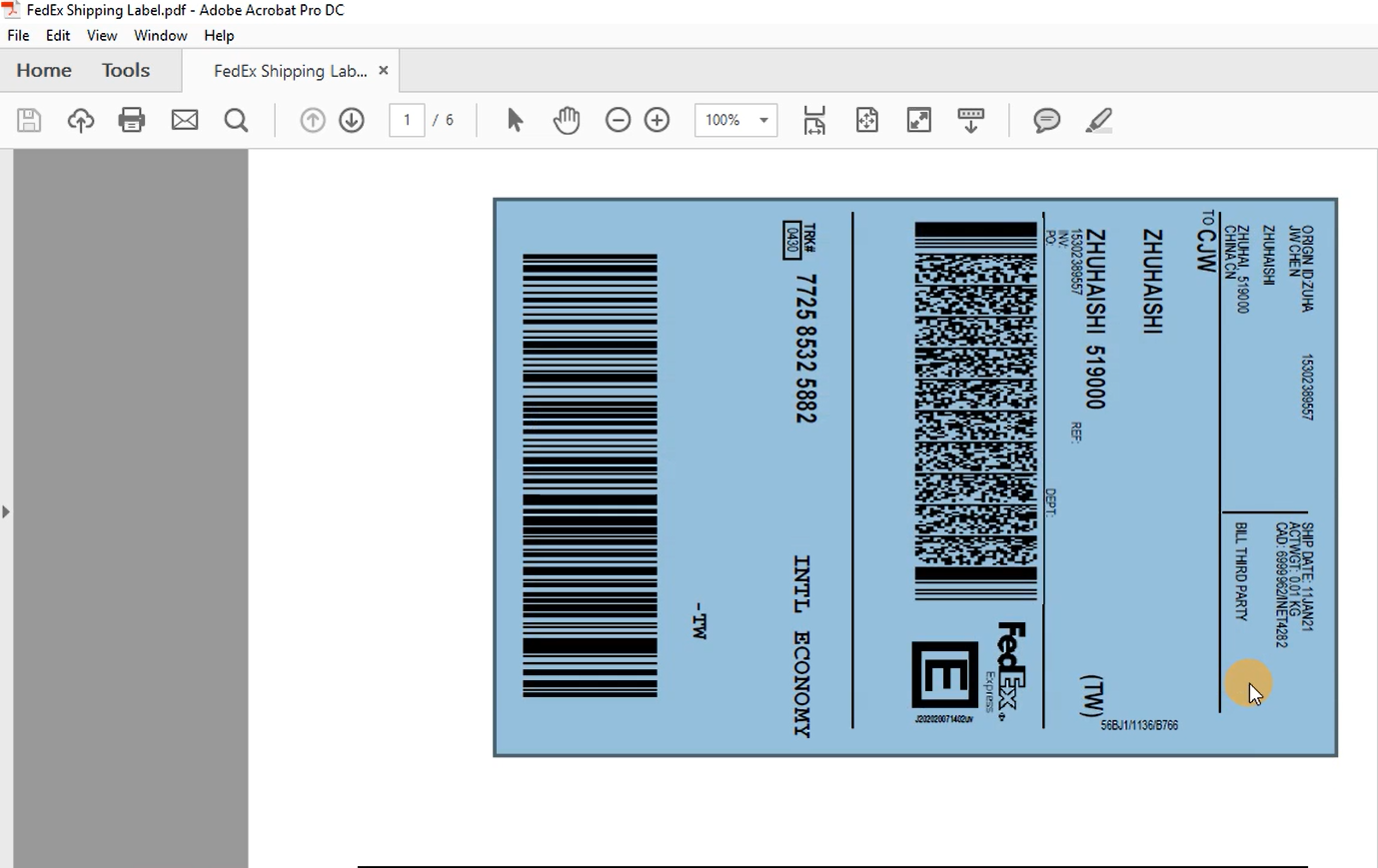Click the fit width scrolling icon

coord(814,121)
